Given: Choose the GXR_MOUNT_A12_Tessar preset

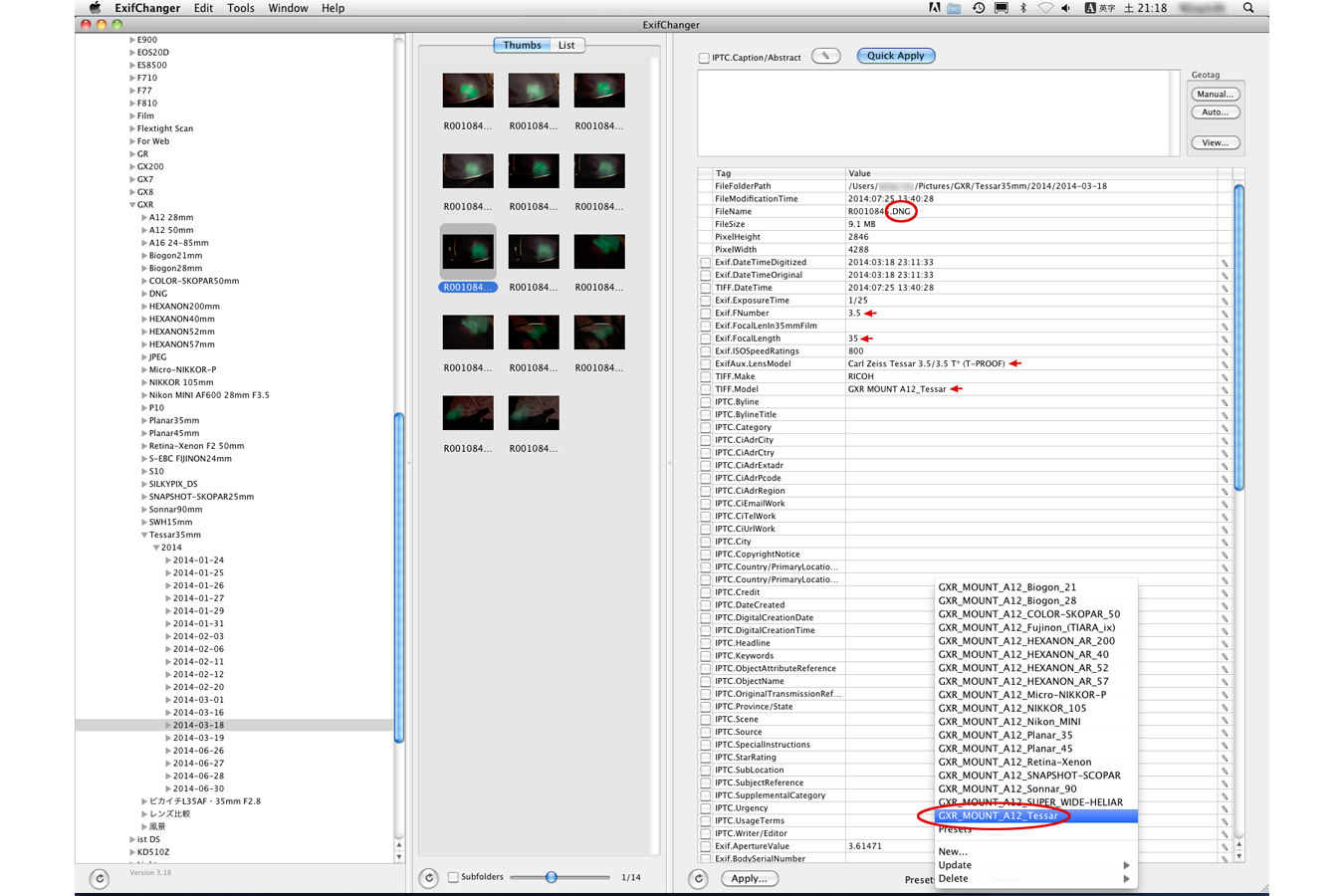Looking at the screenshot, I should pyautogui.click(x=1035, y=816).
